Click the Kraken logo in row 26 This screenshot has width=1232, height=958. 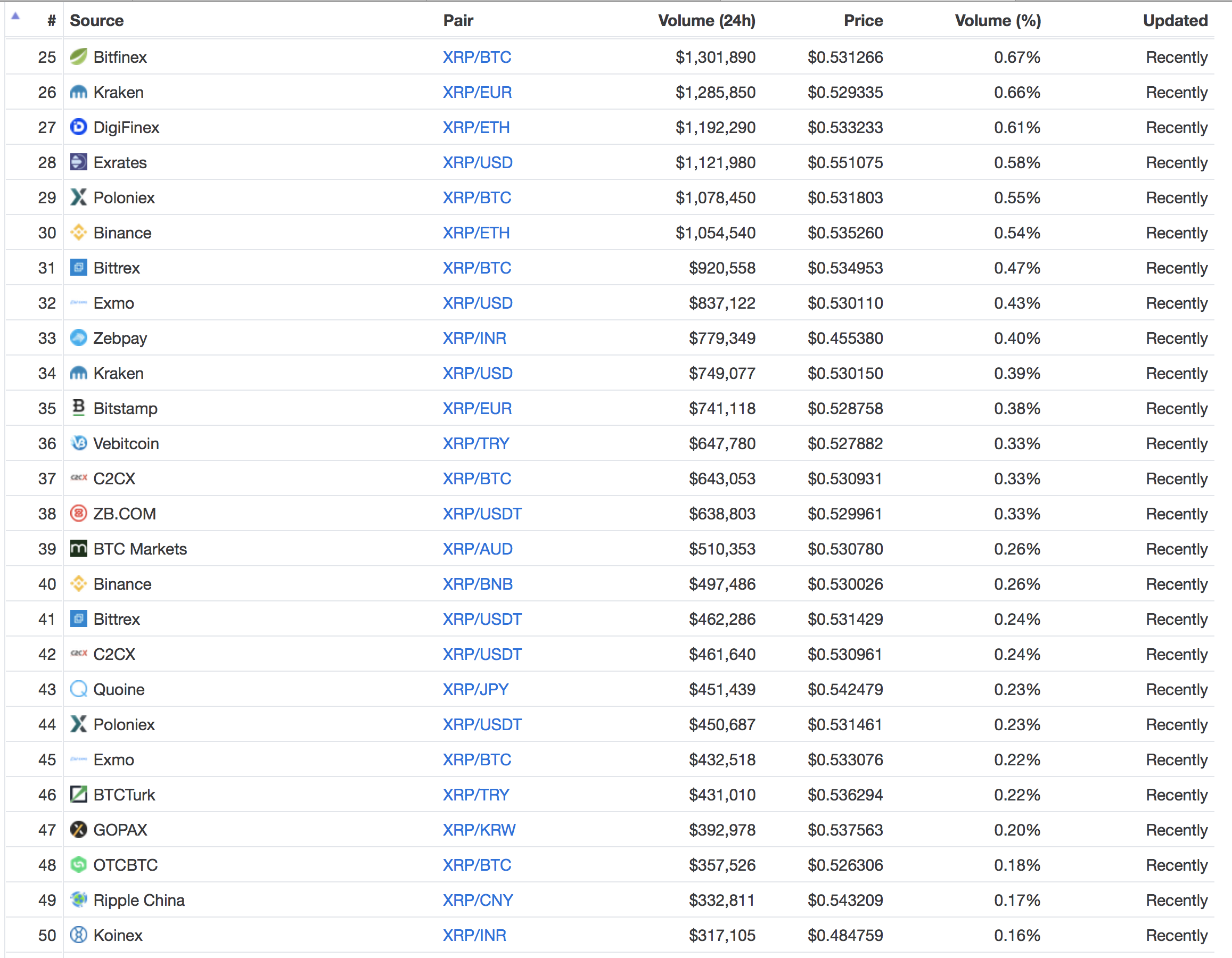78,92
